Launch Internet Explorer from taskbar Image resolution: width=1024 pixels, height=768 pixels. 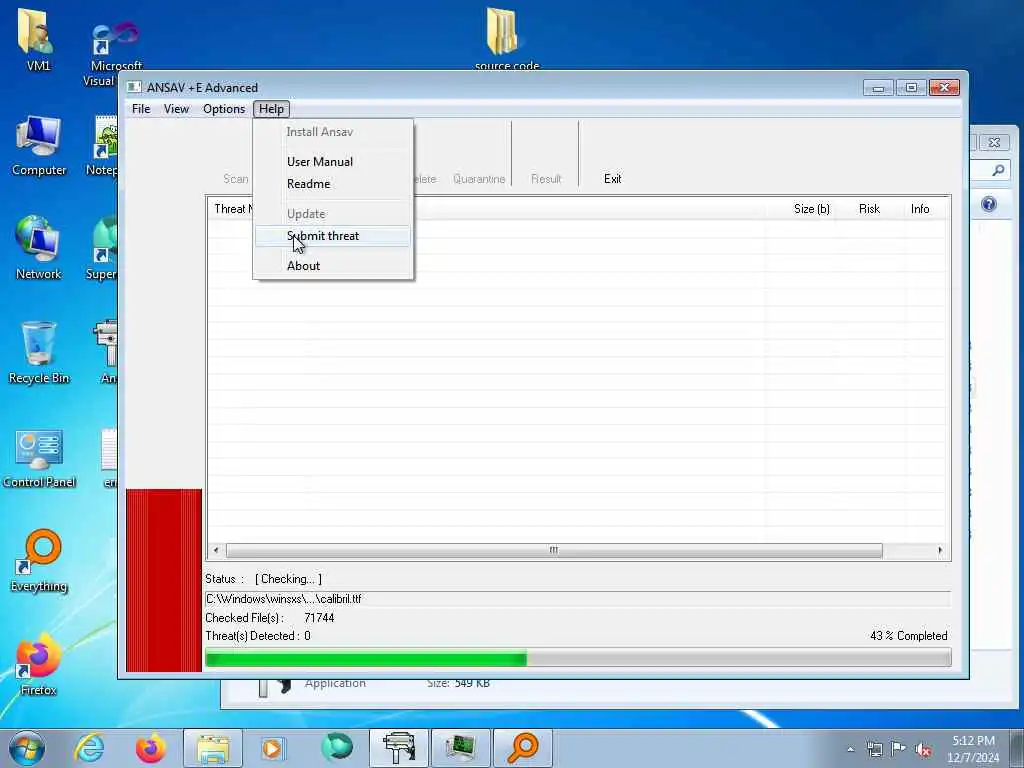pos(89,748)
